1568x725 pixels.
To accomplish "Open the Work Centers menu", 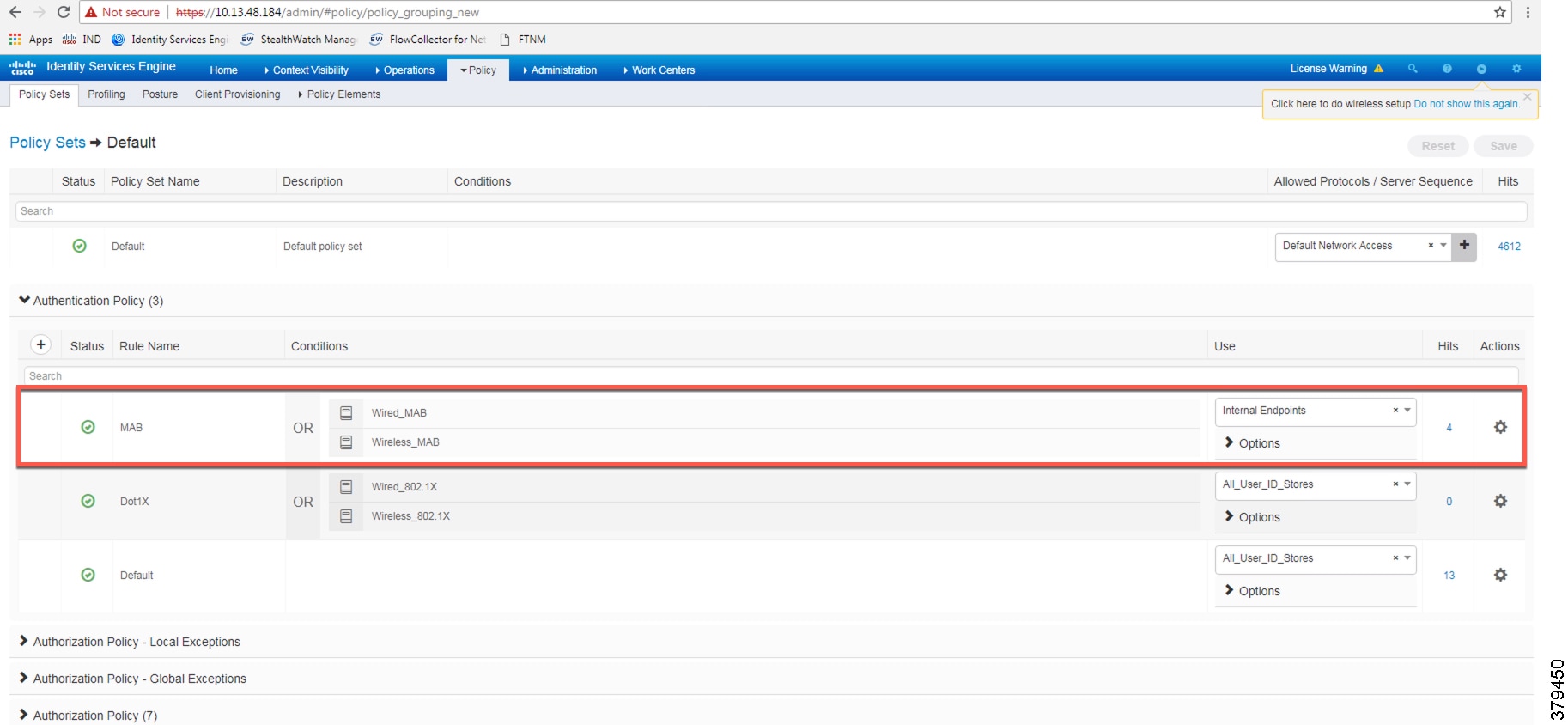I will point(659,70).
